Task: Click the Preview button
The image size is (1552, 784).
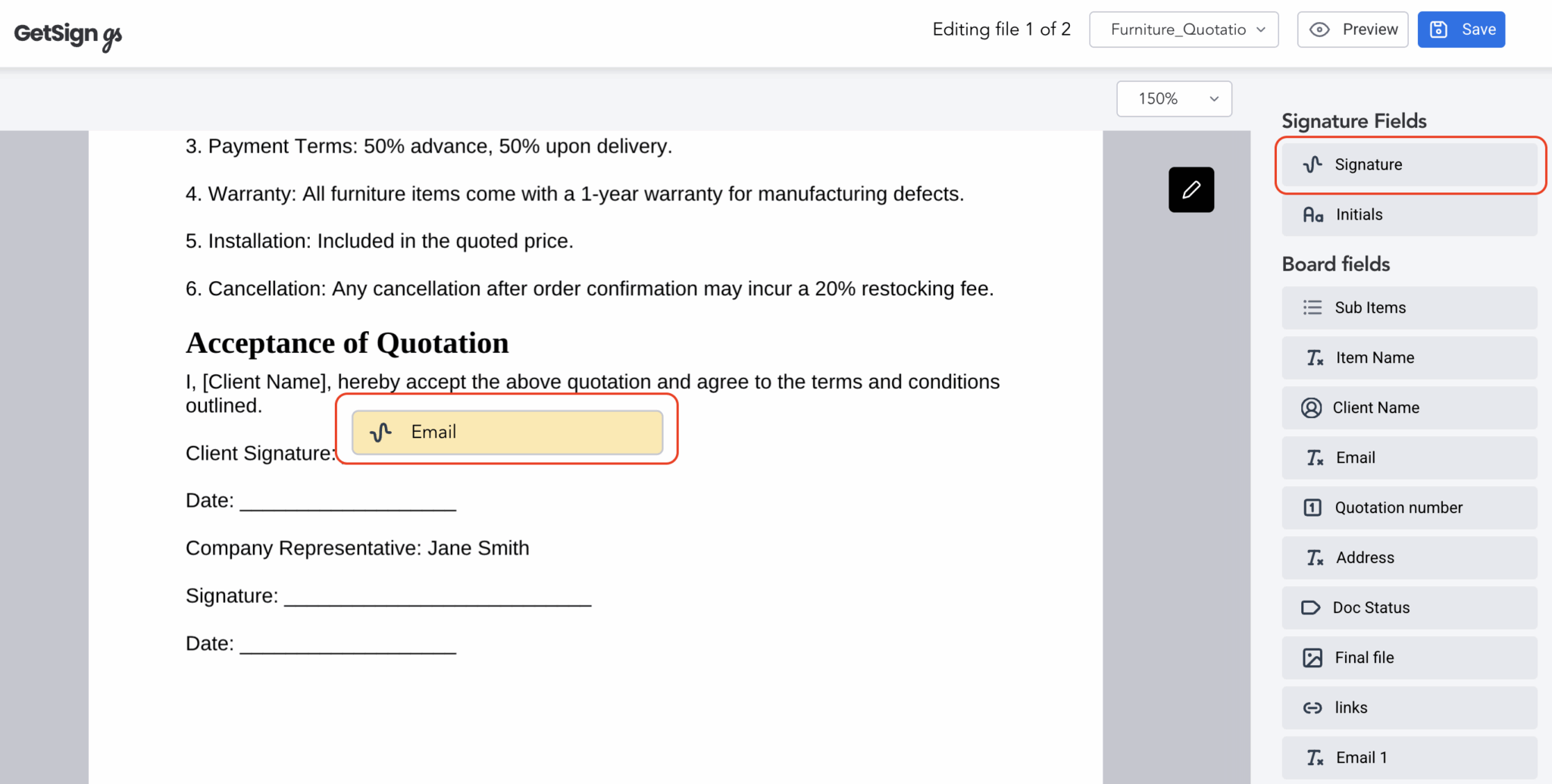Action: 1352,29
